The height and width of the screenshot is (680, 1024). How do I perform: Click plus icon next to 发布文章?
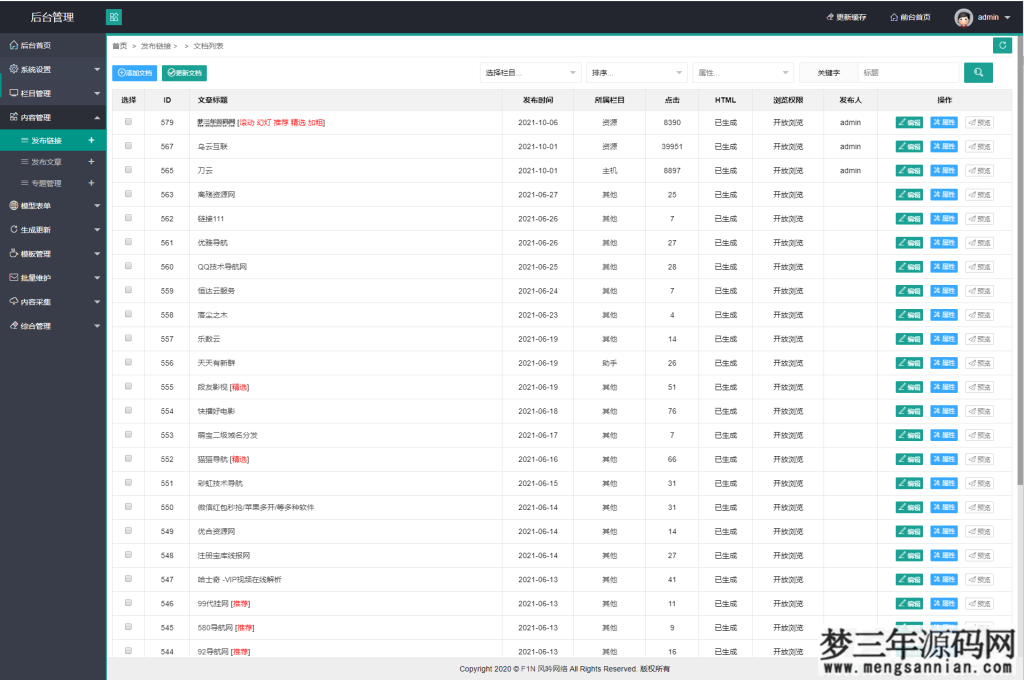[x=91, y=161]
